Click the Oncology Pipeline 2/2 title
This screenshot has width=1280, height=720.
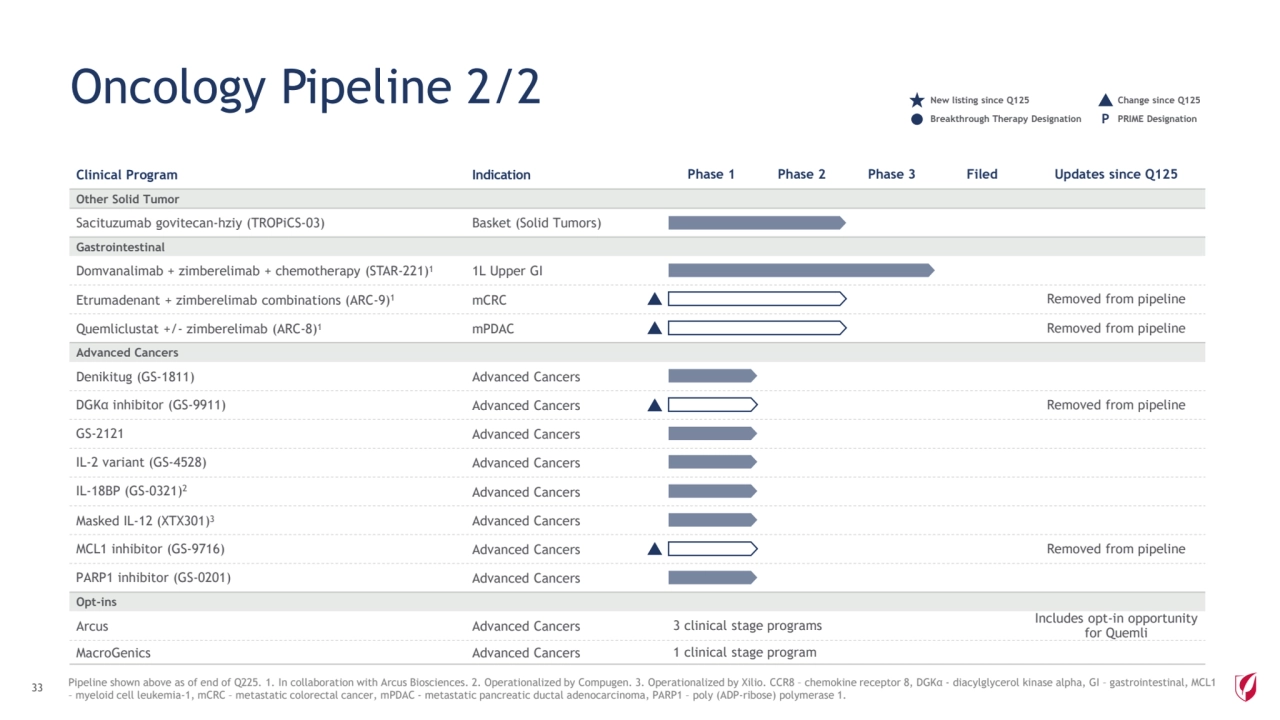(306, 87)
